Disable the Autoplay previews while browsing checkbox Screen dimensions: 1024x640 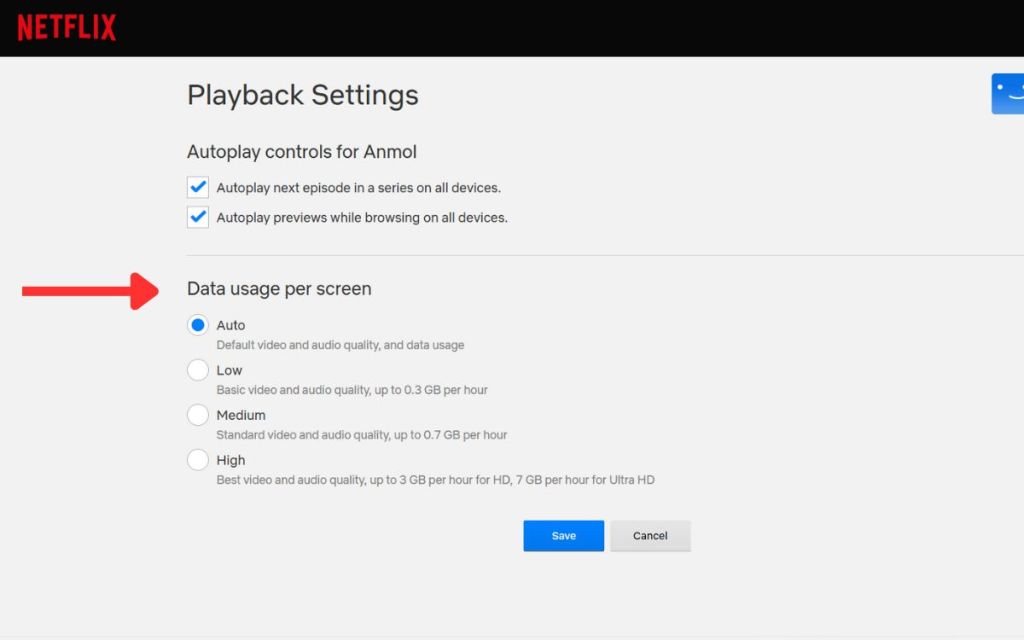198,217
